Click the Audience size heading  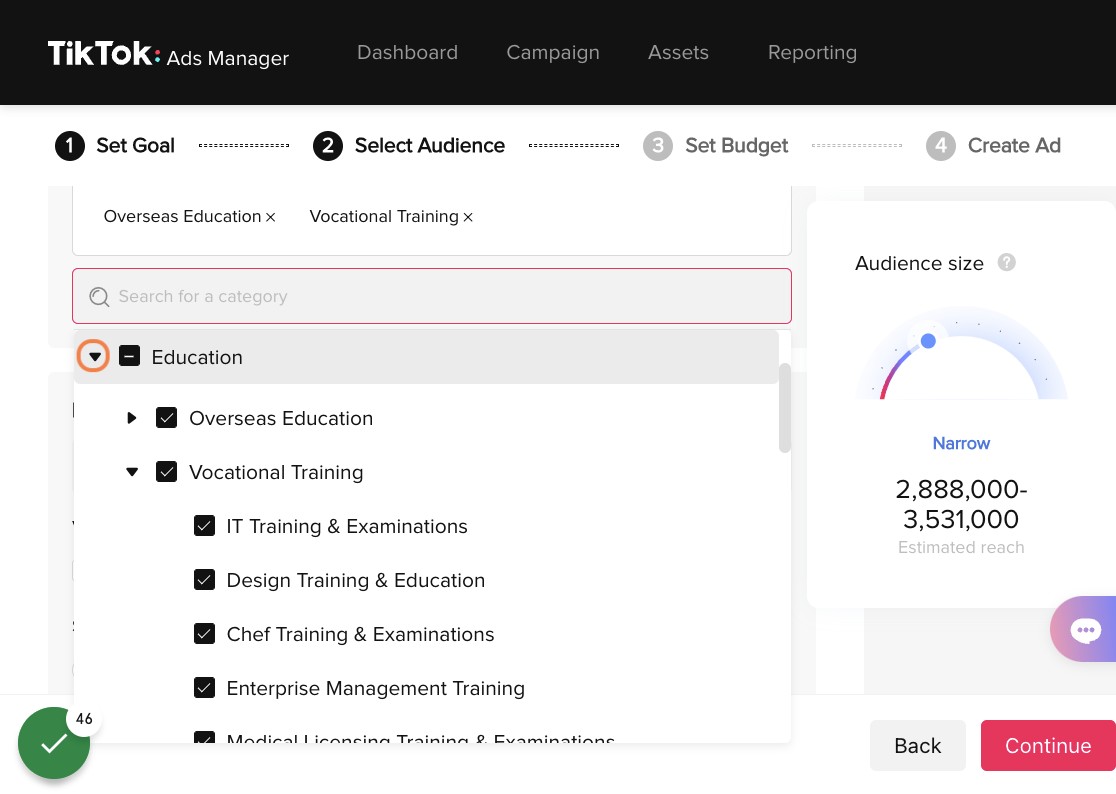pos(919,263)
